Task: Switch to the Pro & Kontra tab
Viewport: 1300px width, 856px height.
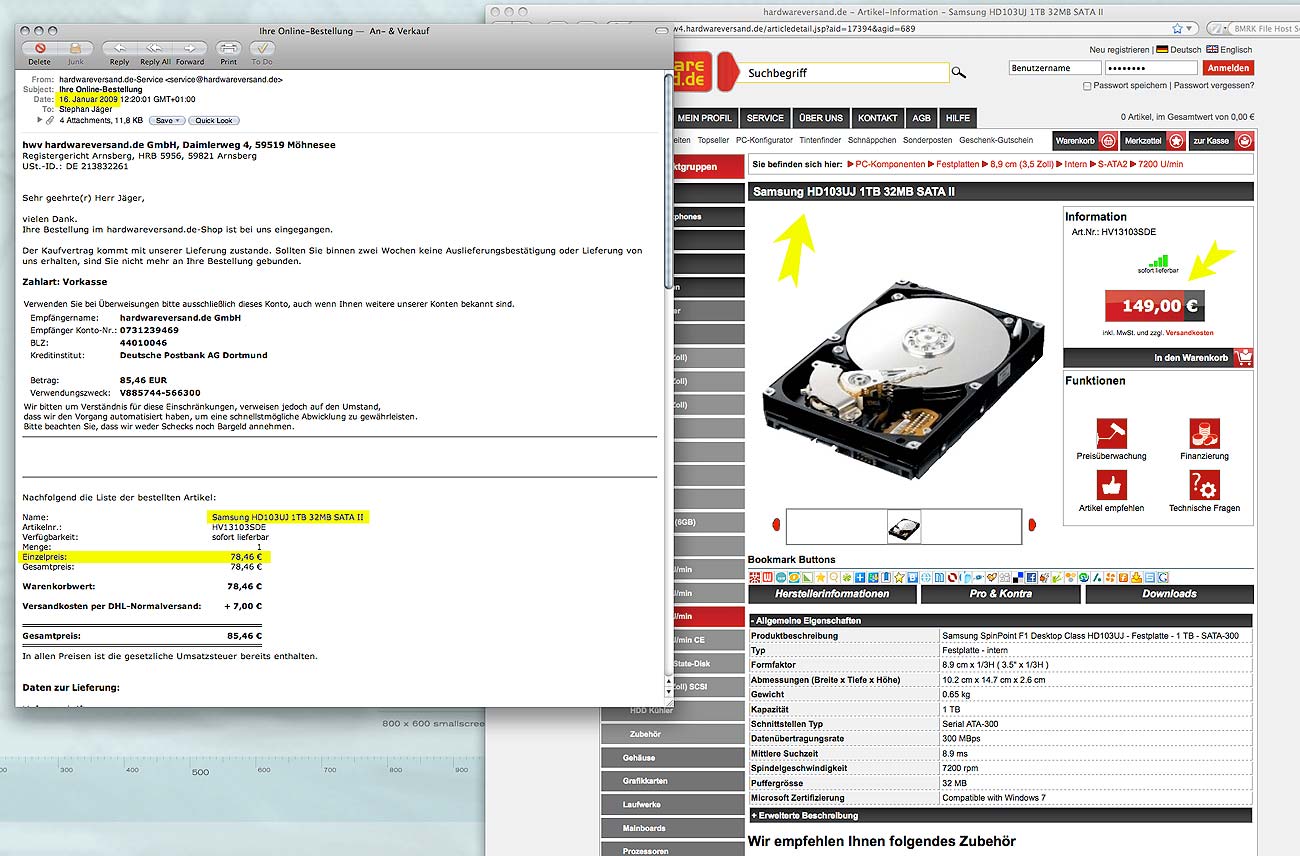Action: pyautogui.click(x=999, y=594)
